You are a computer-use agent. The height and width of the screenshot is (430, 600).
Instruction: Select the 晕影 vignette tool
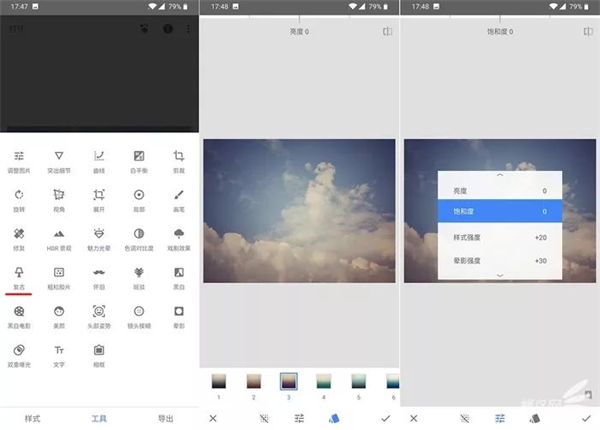(x=179, y=318)
